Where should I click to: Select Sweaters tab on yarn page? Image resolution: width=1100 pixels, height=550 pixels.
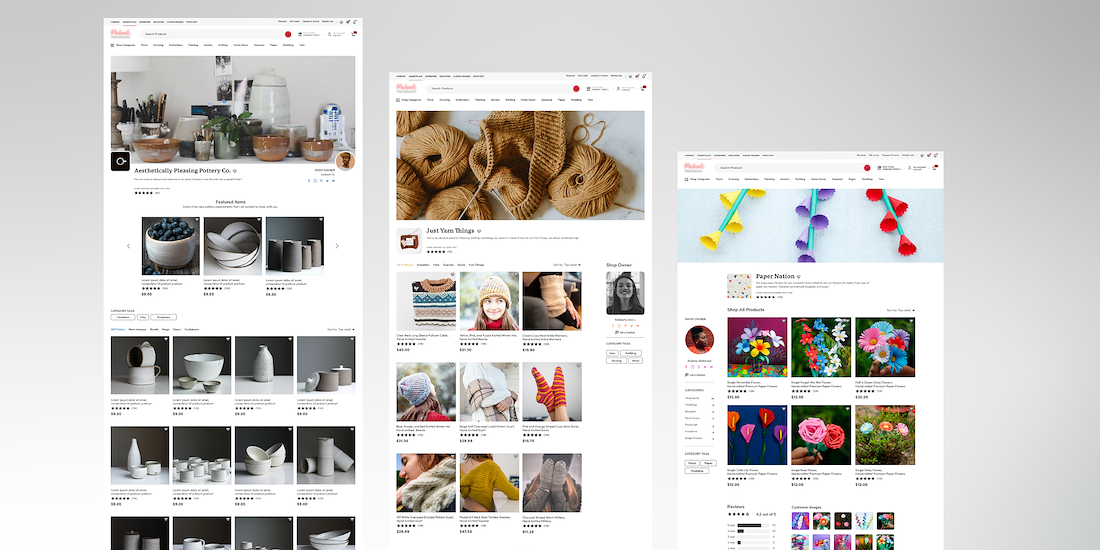[423, 264]
